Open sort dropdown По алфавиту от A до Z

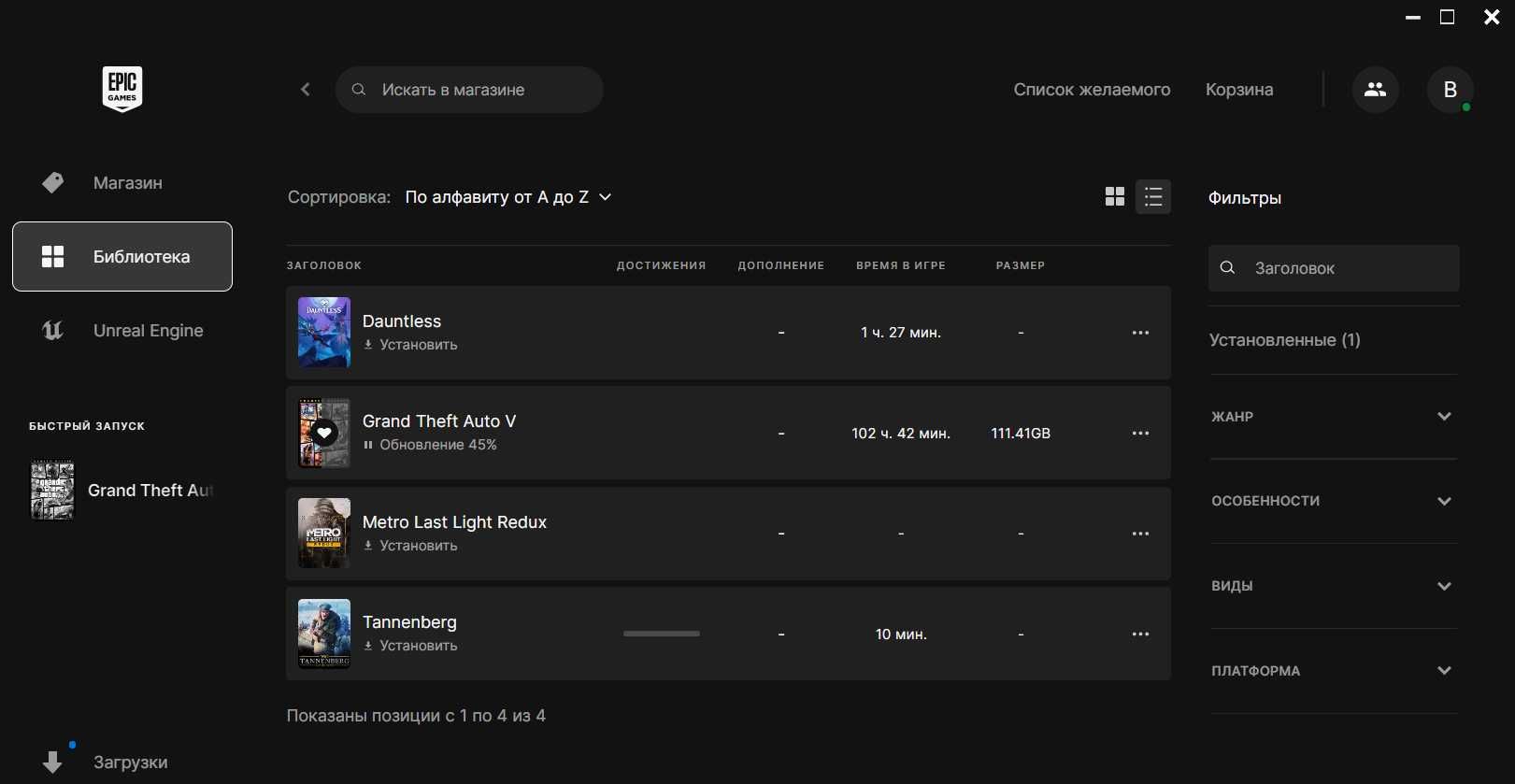tap(508, 196)
